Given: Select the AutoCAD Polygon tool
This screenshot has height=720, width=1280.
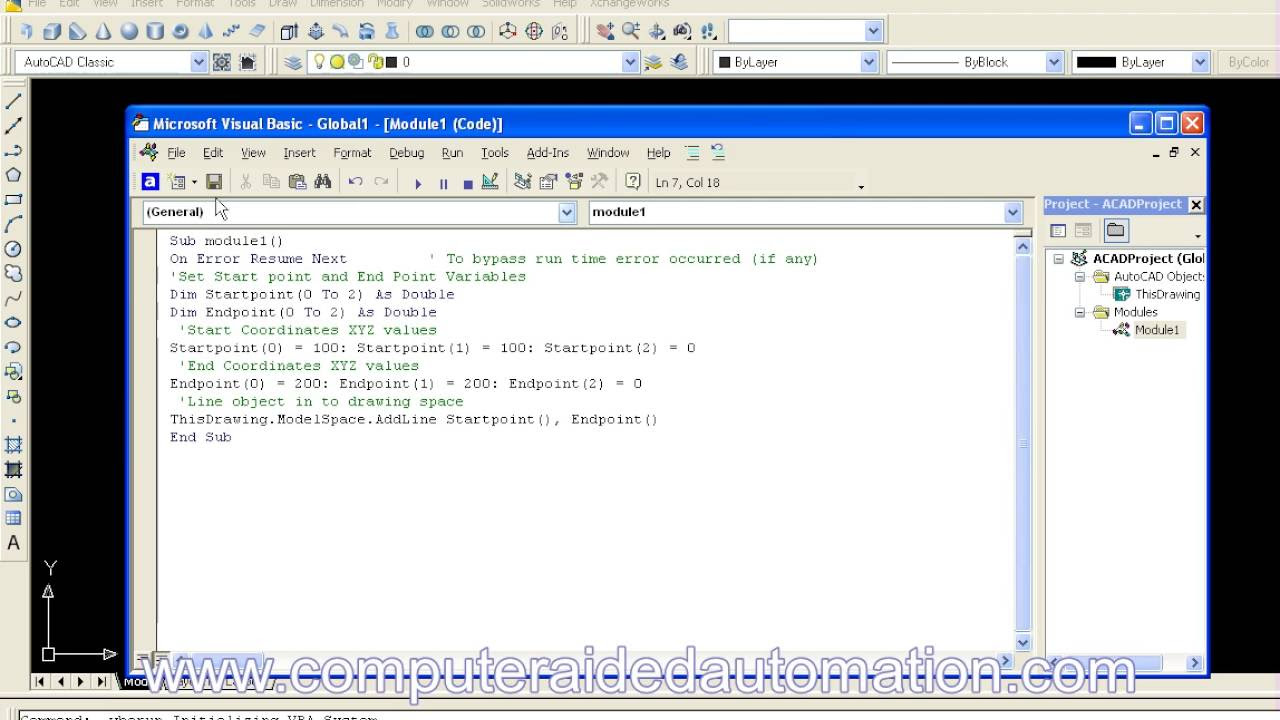Looking at the screenshot, I should (x=14, y=175).
